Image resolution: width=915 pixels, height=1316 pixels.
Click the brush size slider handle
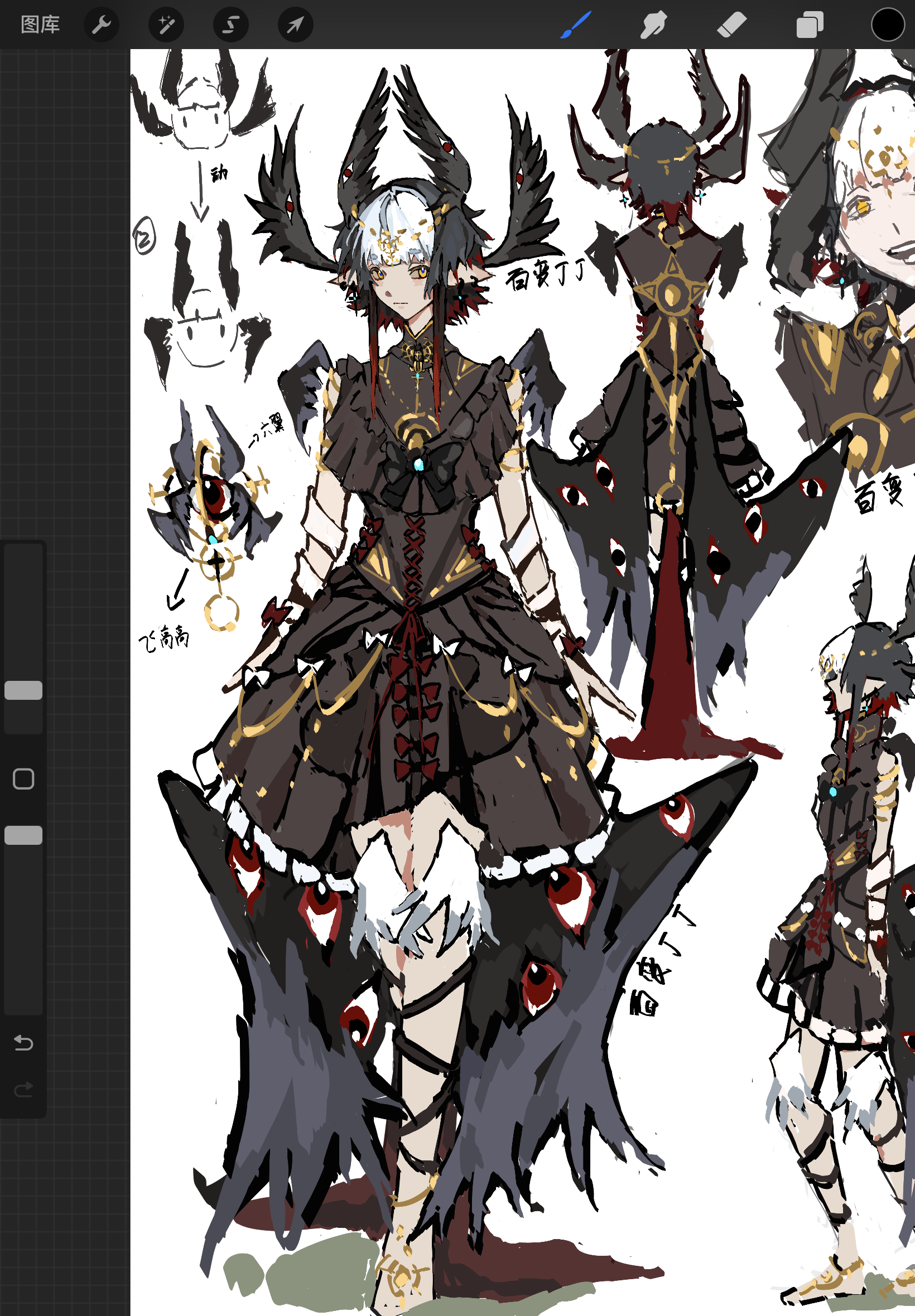(23, 690)
